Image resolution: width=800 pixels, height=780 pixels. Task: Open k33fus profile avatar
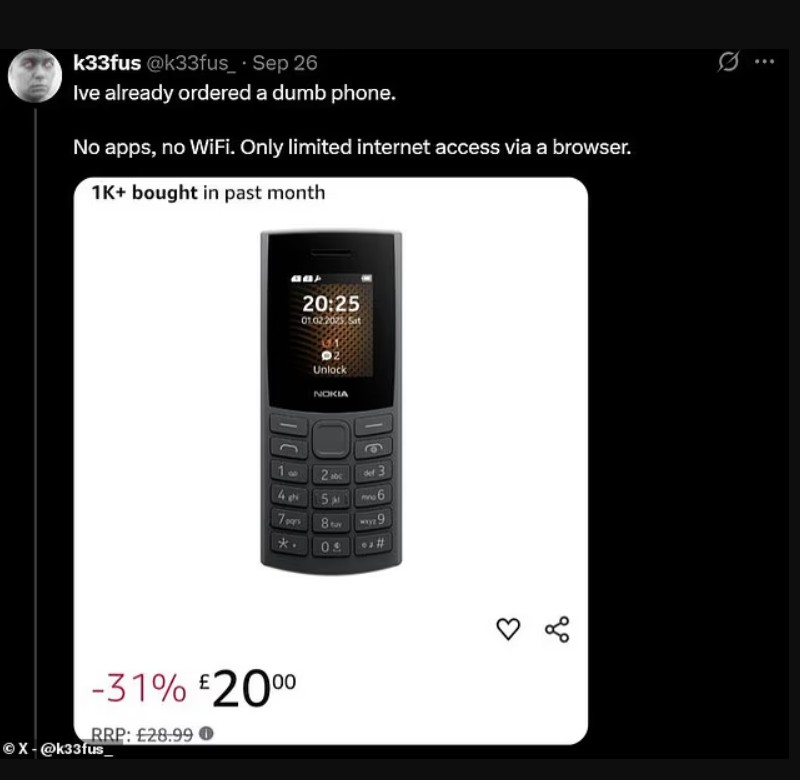pos(35,76)
